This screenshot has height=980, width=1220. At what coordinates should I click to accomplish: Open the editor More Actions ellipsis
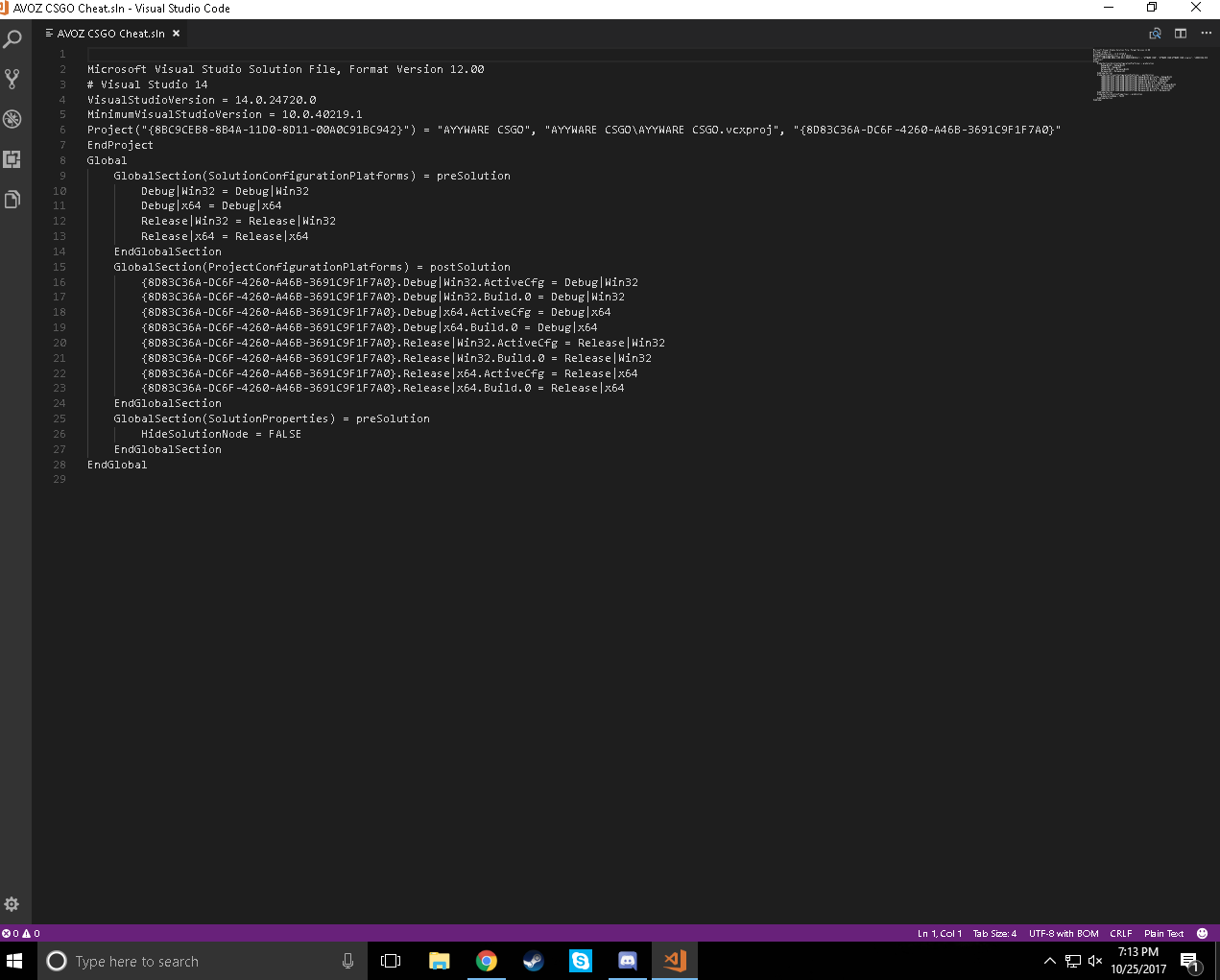(x=1206, y=34)
